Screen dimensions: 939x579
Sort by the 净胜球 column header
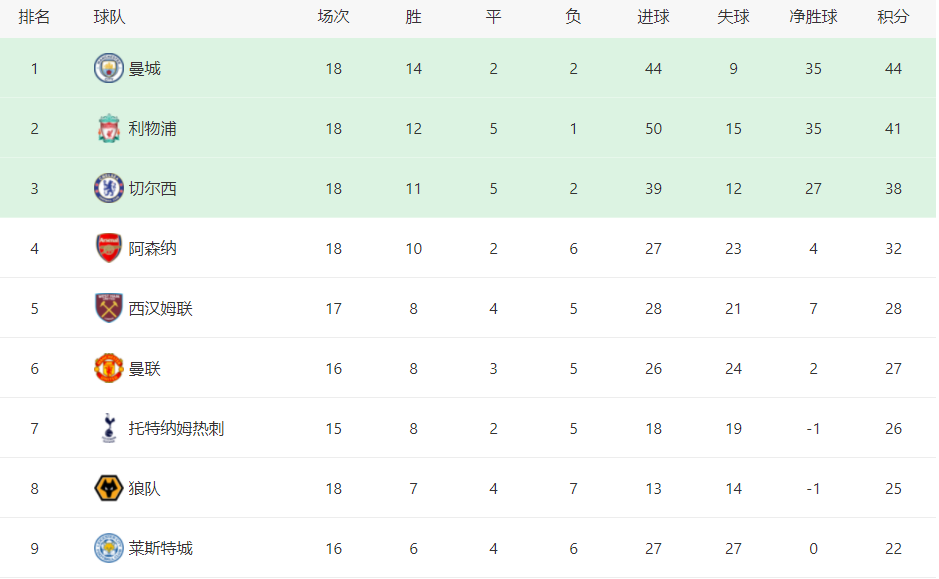(813, 17)
